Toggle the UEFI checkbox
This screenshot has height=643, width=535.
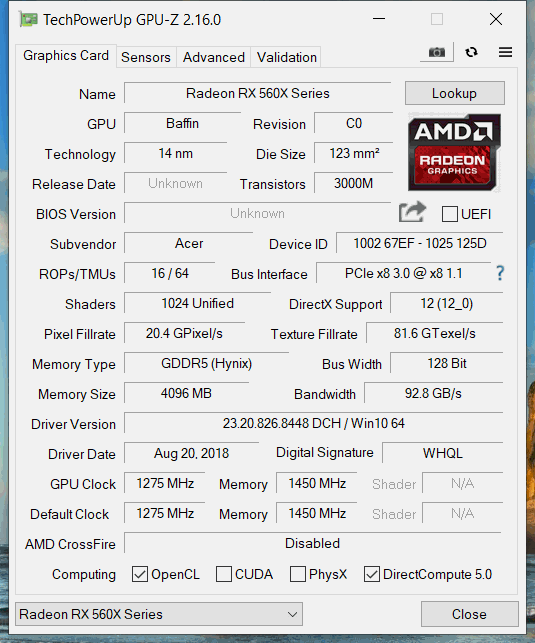click(450, 214)
